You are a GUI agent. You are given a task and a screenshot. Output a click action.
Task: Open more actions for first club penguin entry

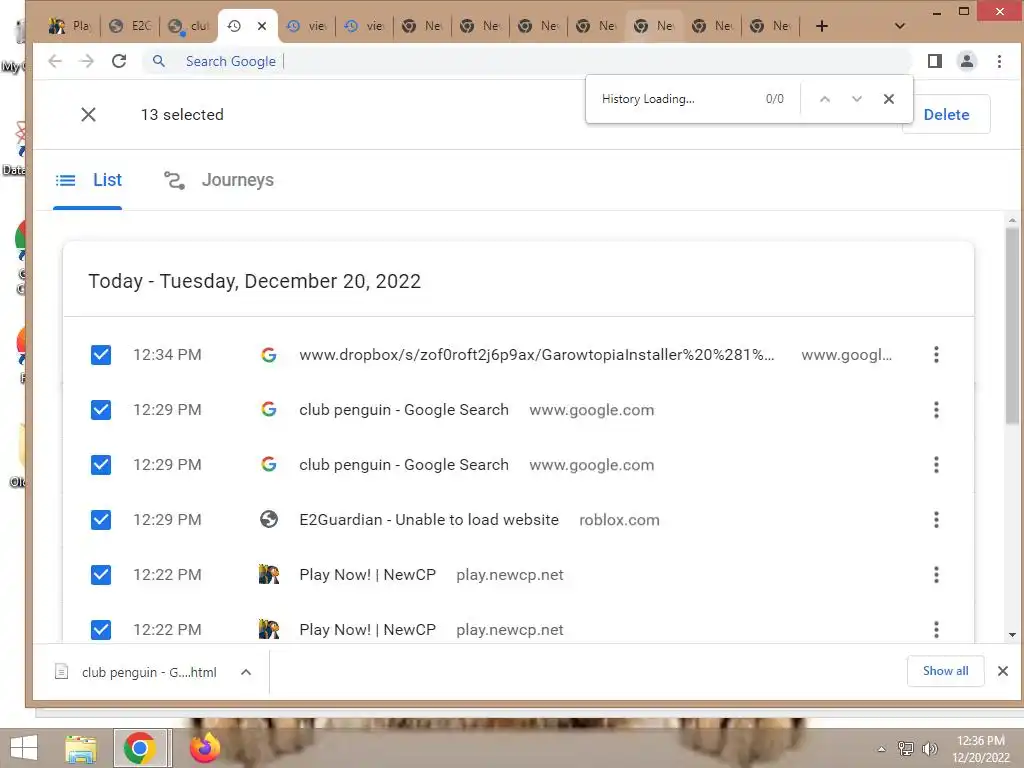click(936, 410)
